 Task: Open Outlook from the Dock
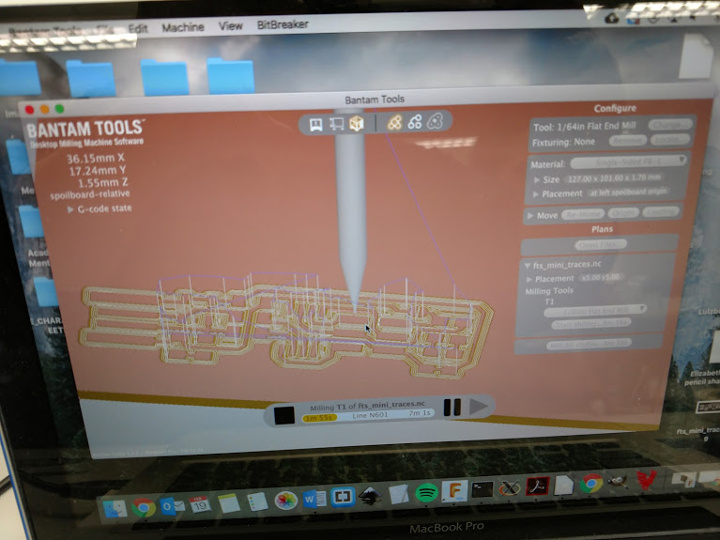pos(172,506)
